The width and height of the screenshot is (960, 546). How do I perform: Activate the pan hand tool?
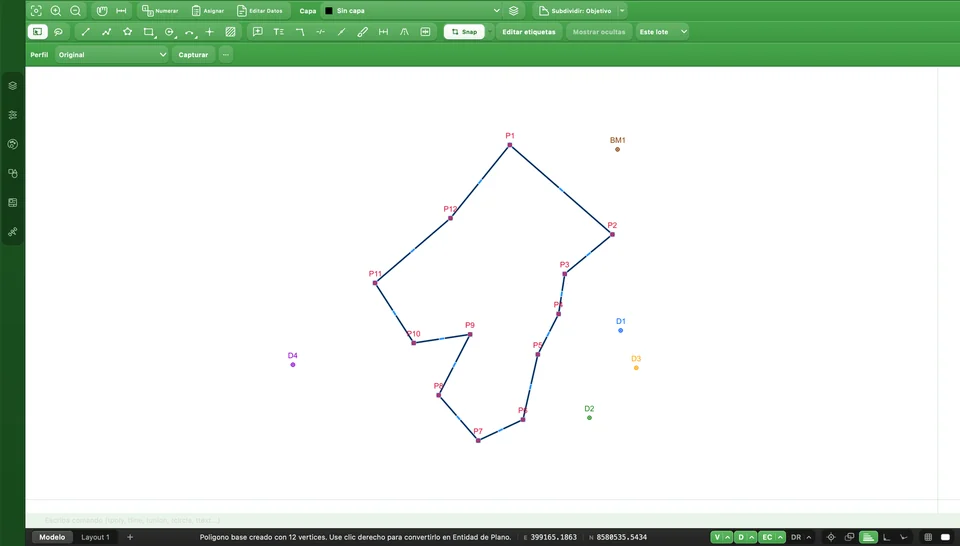102,10
